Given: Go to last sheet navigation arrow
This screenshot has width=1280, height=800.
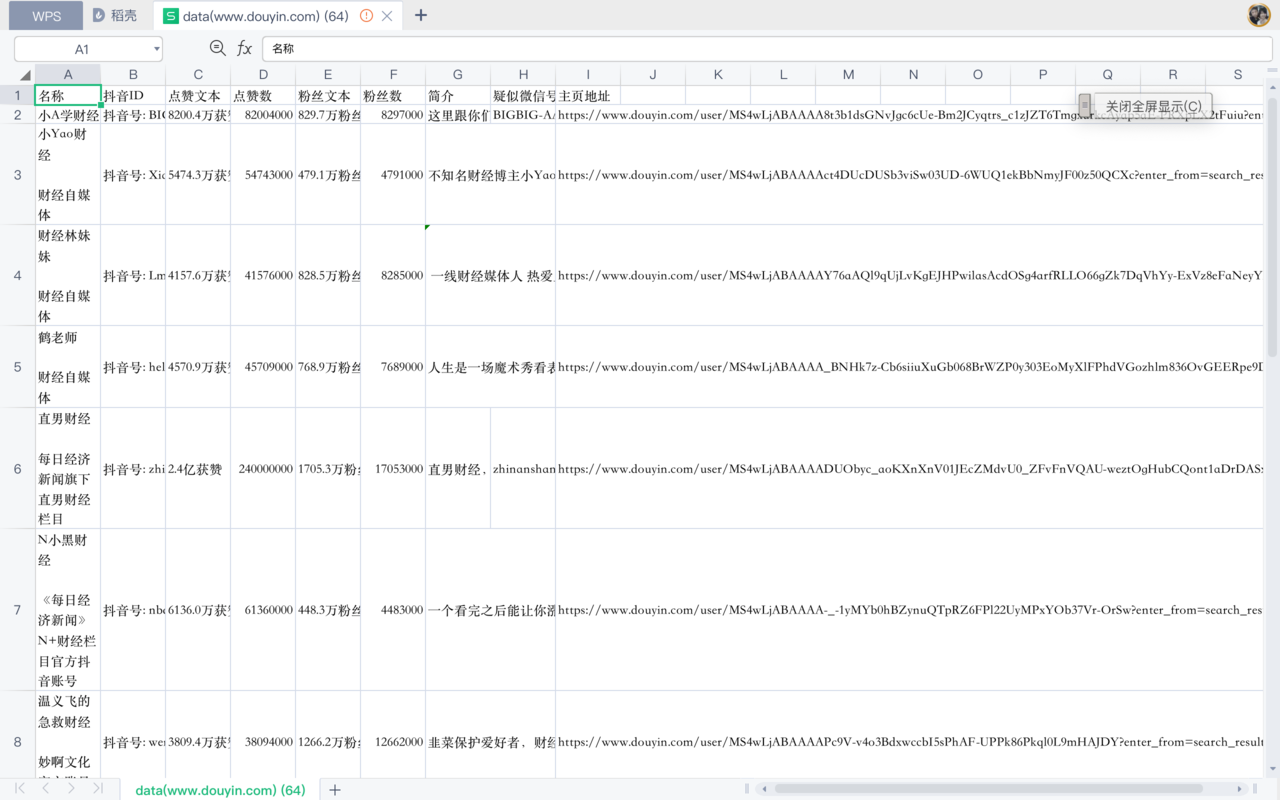Looking at the screenshot, I should (97, 789).
